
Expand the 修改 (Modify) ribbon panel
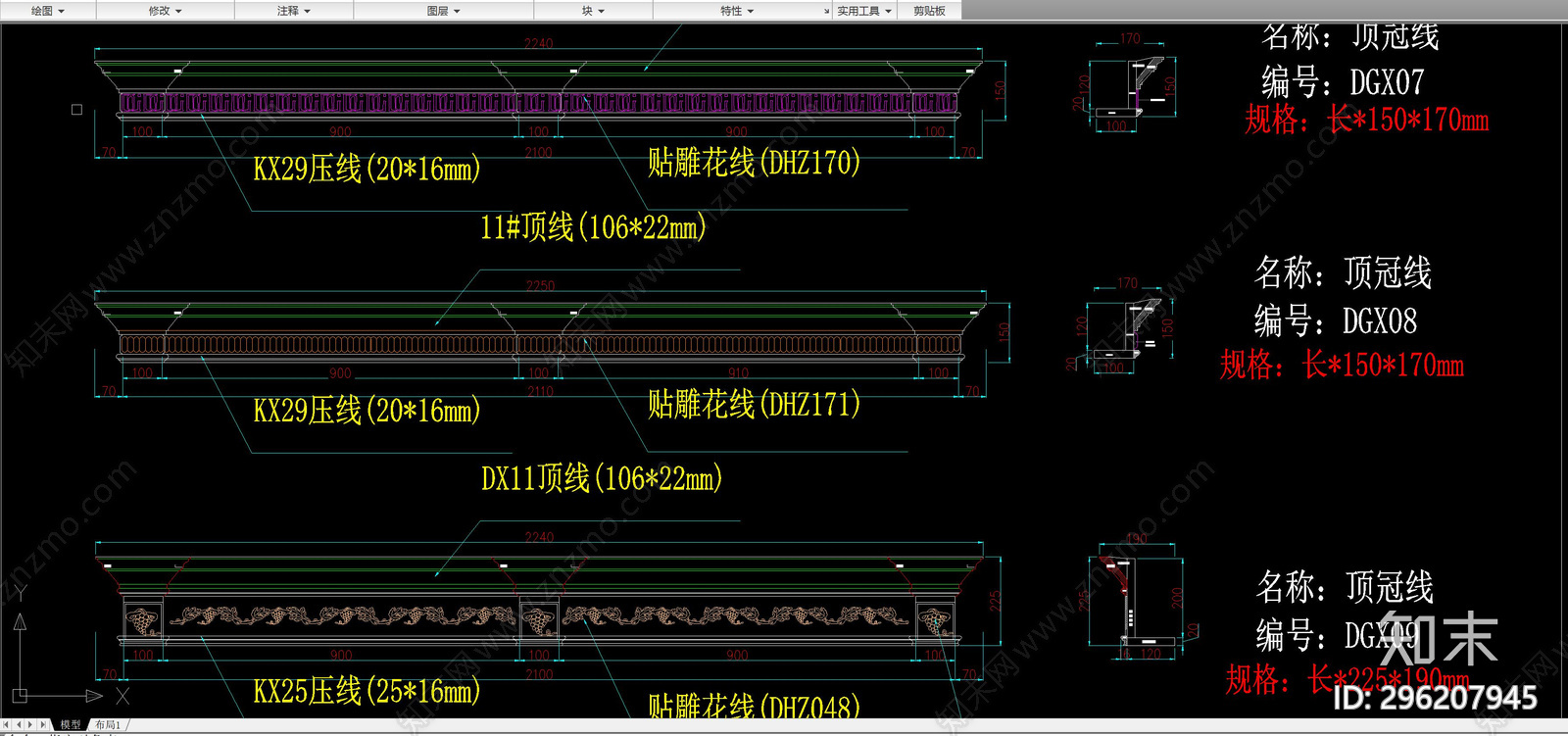pyautogui.click(x=165, y=11)
